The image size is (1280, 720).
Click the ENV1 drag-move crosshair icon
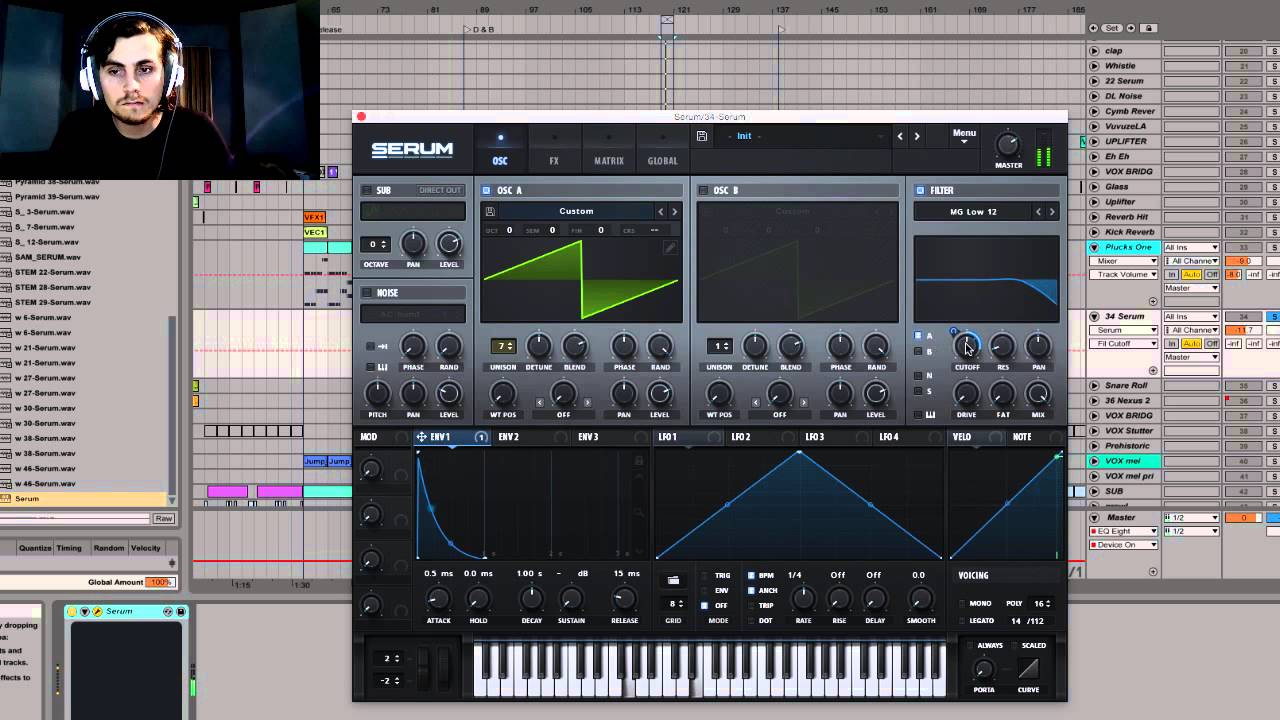(422, 437)
